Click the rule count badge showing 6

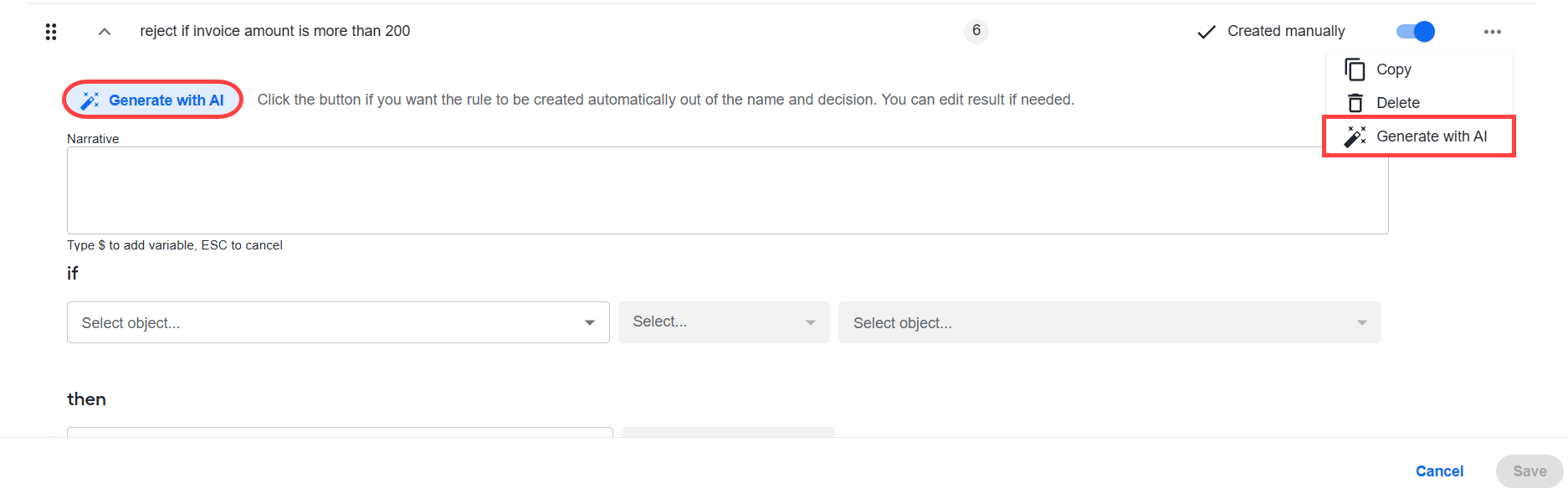(x=976, y=31)
